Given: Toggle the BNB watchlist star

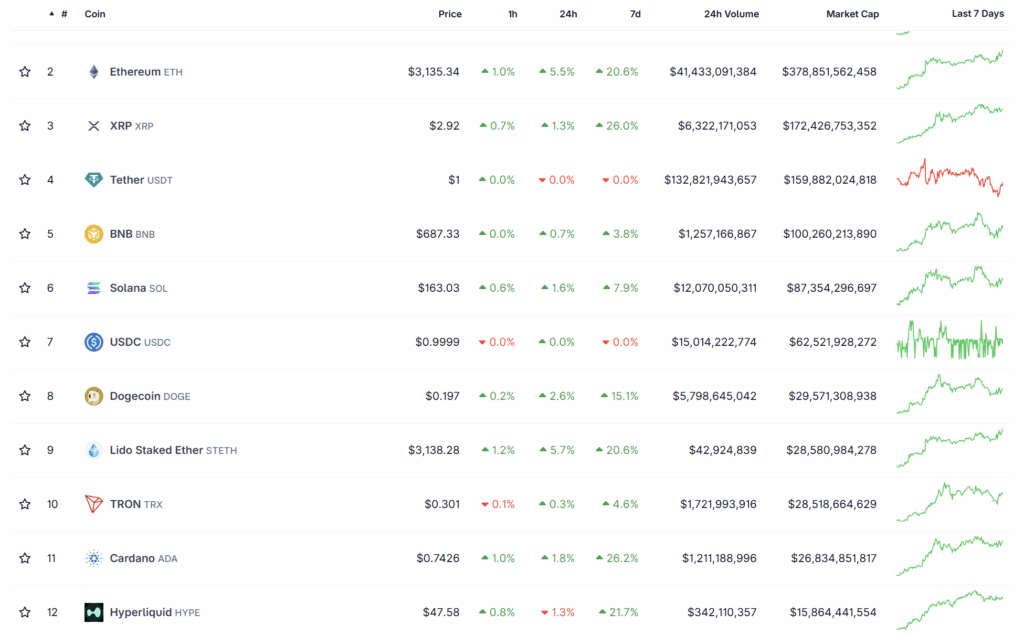Looking at the screenshot, I should click(x=25, y=234).
